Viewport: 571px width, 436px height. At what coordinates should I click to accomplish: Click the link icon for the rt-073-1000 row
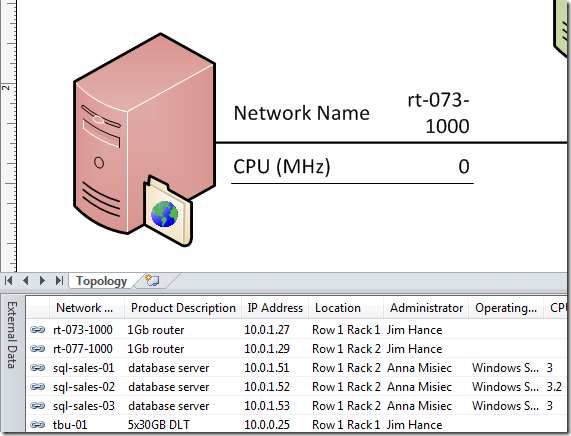pyautogui.click(x=38, y=330)
